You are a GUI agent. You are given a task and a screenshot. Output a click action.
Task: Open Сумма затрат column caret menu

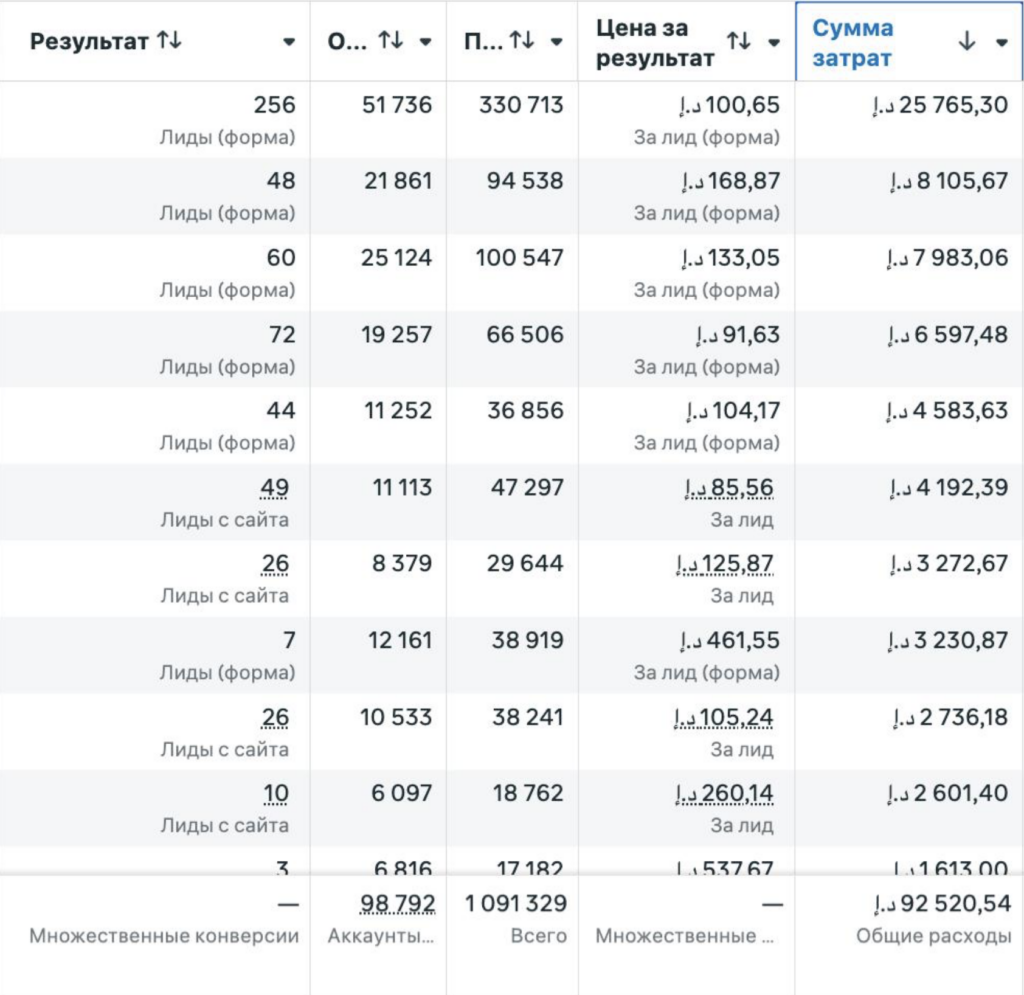[x=1002, y=43]
